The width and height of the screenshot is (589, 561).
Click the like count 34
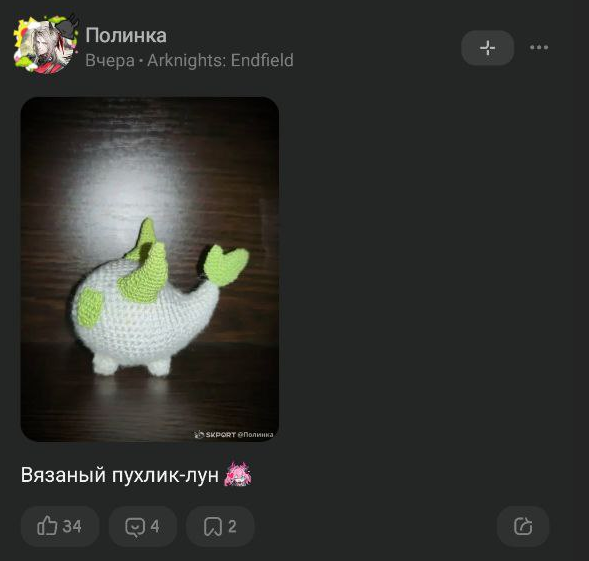(72, 526)
